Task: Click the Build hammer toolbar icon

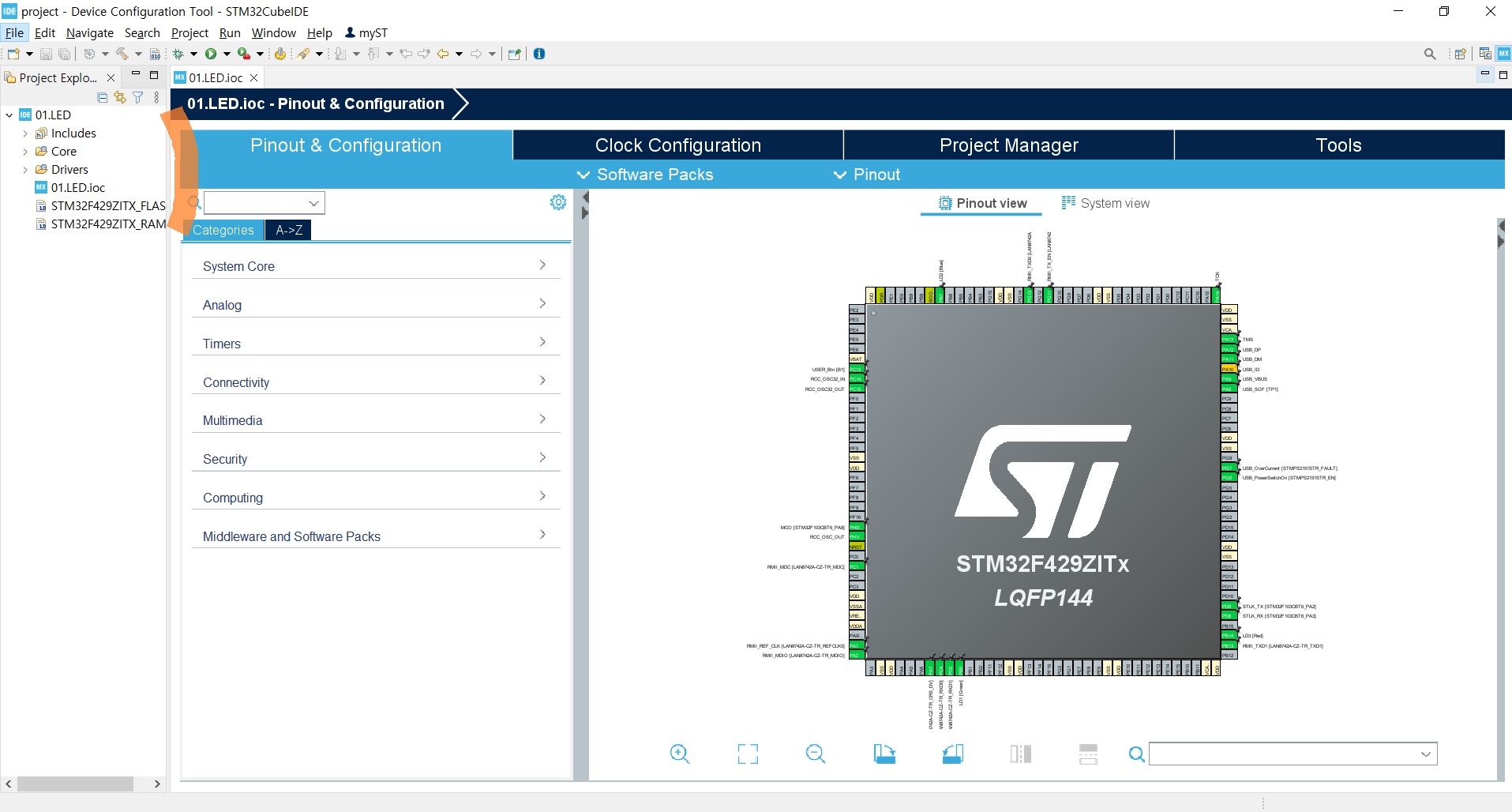Action: click(x=122, y=54)
